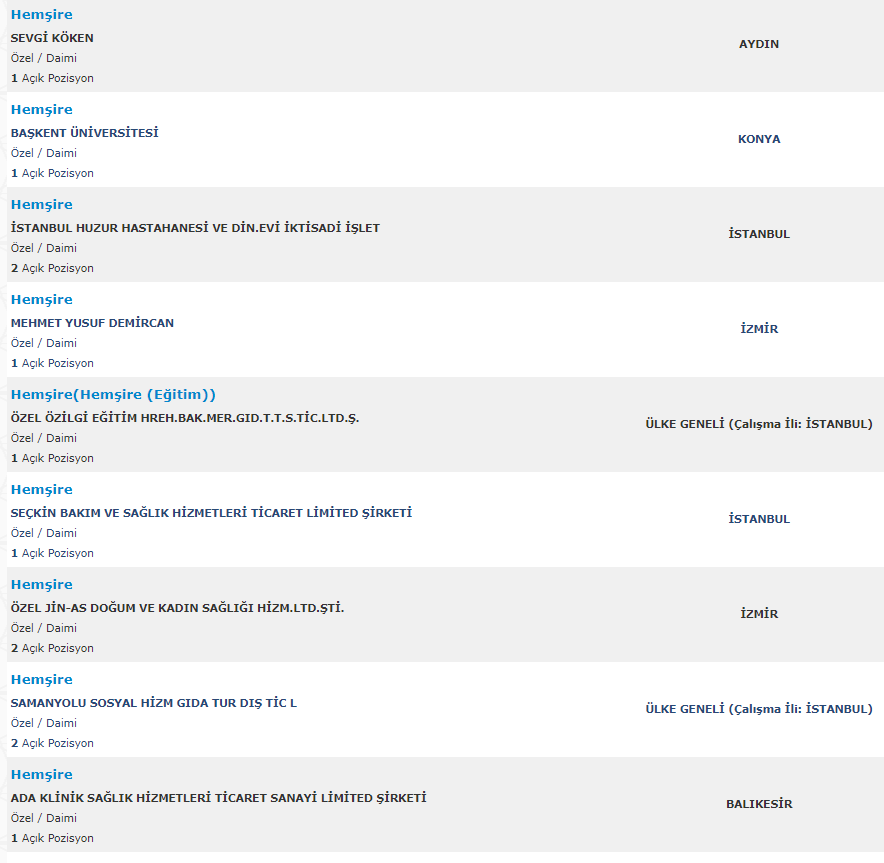Select the ADA KLİNİK SAĞLIK HİZMETLERİ employer name

click(218, 798)
